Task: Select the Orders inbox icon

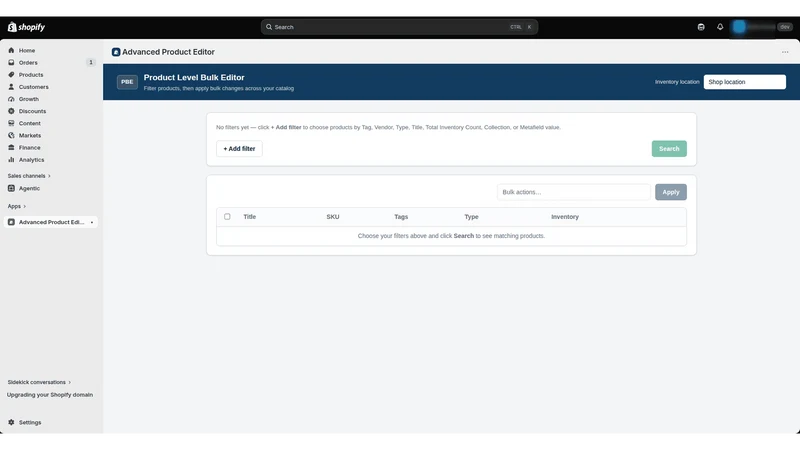Action: (11, 63)
